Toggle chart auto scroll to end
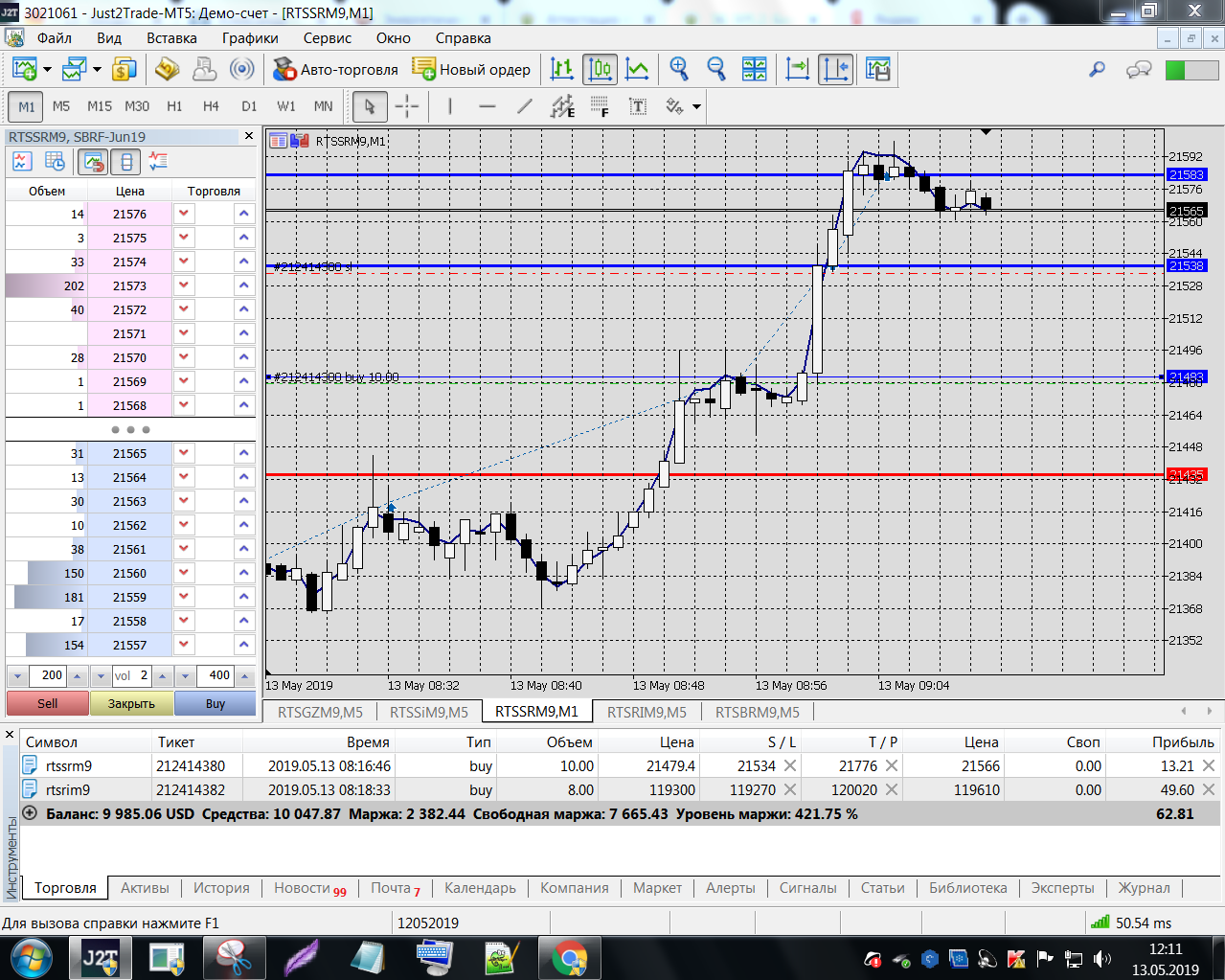 tap(797, 69)
